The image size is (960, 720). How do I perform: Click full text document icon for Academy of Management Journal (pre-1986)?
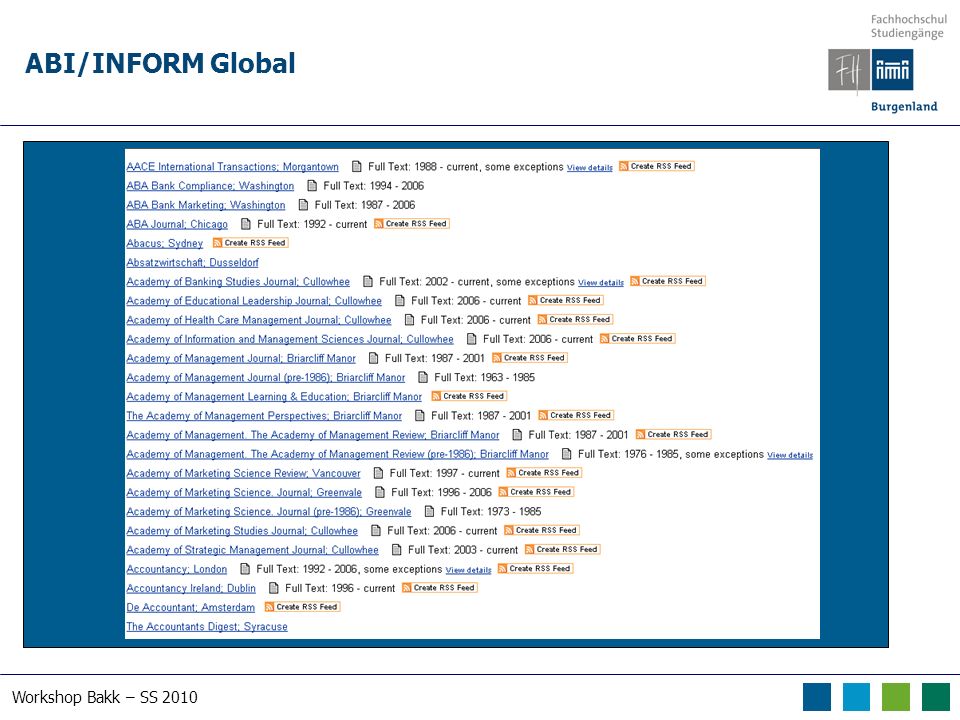(x=422, y=378)
